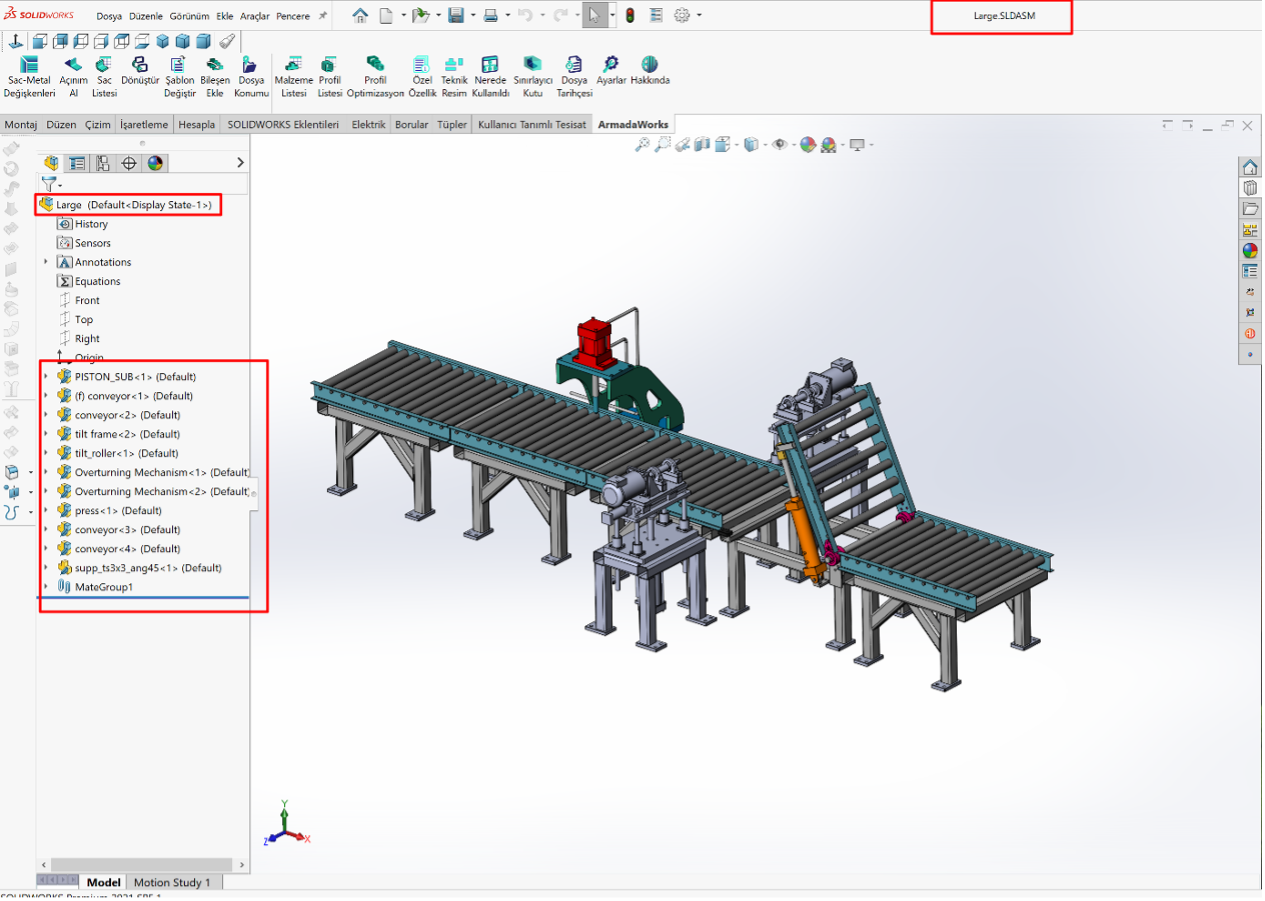Switch to DimXpertManager crosshair tab
Screen dimensions: 1265x901
[129, 163]
